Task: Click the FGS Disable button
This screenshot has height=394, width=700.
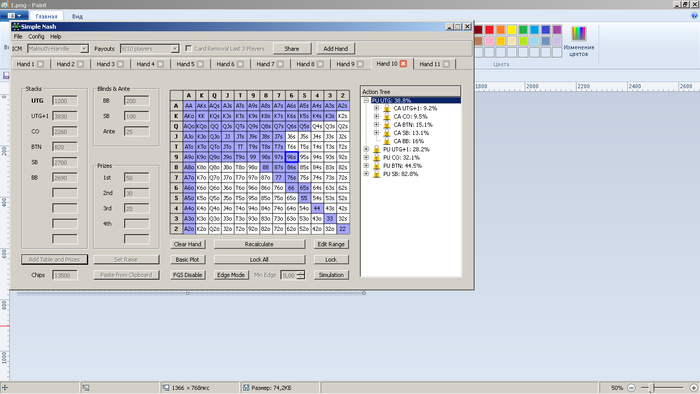Action: click(188, 275)
